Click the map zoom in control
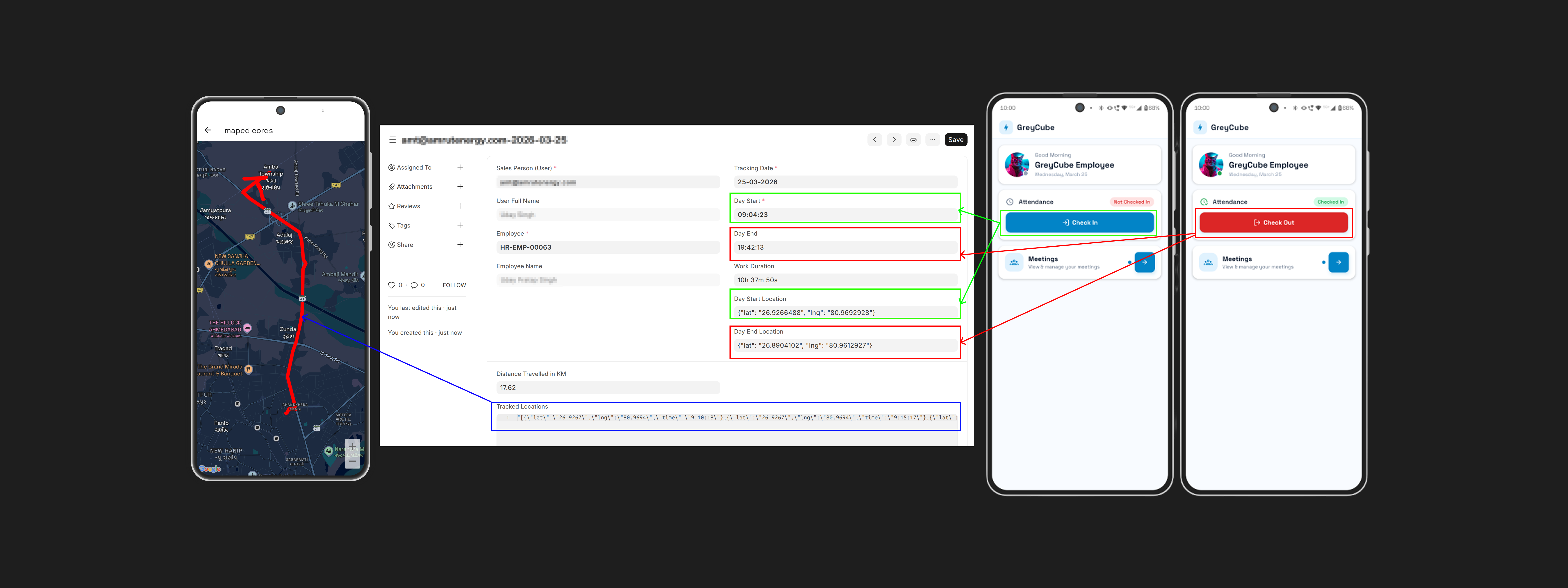1568x588 pixels. [x=352, y=446]
